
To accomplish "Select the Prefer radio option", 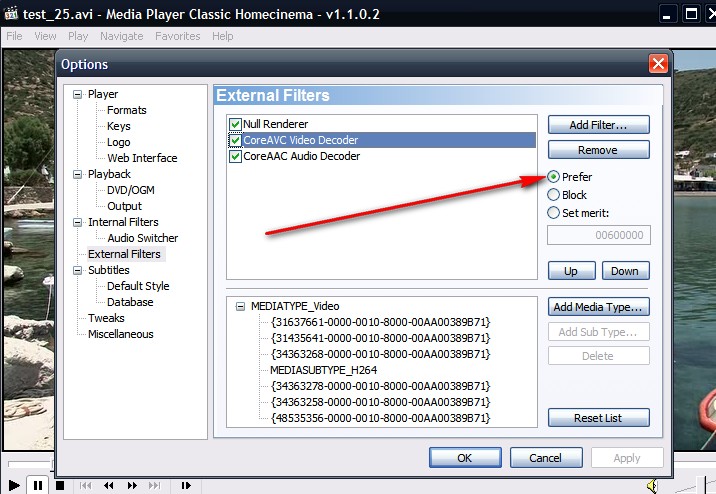I will click(x=553, y=177).
